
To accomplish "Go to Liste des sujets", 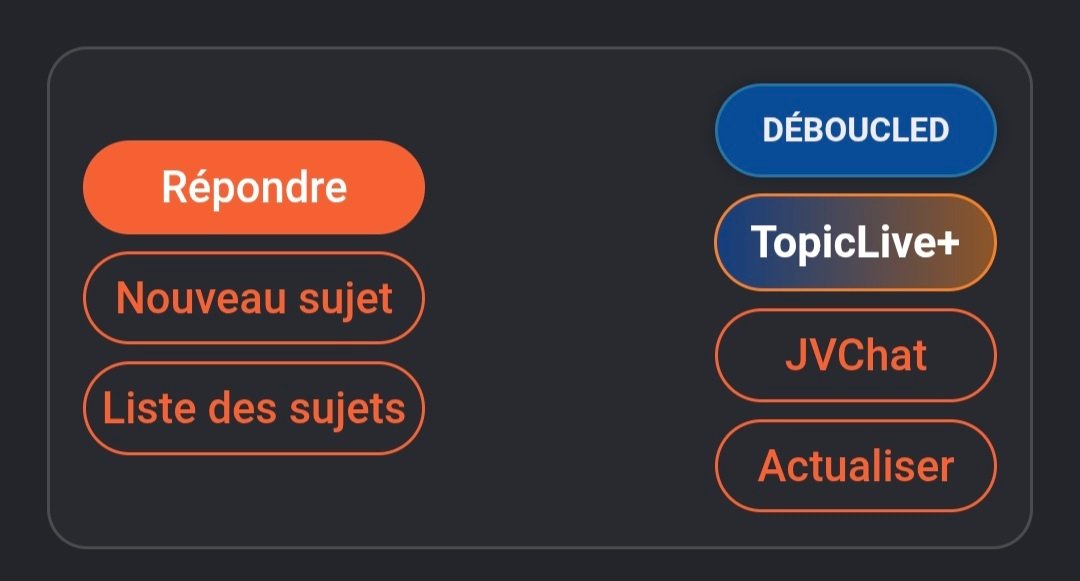I will [254, 408].
